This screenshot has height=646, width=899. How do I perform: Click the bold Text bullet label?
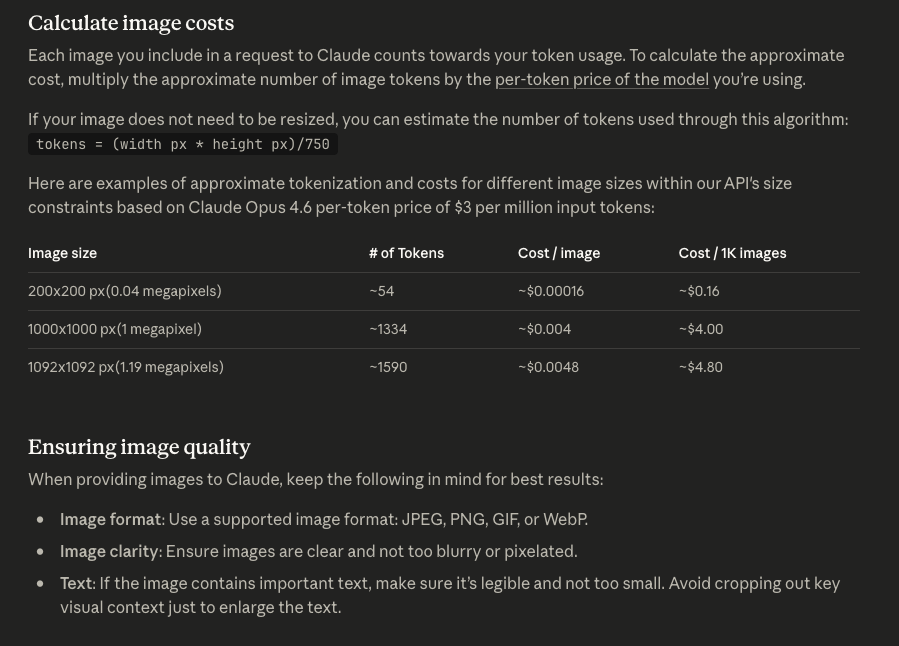click(76, 583)
